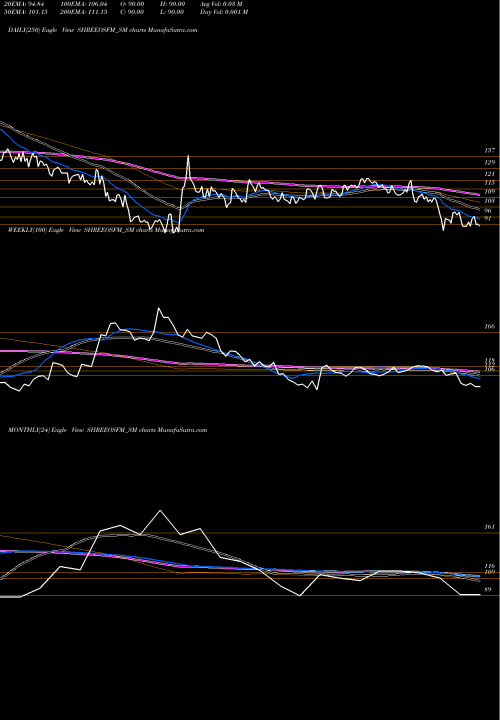
Task: Select the high price H: 90.00
Action: [x=174, y=4]
